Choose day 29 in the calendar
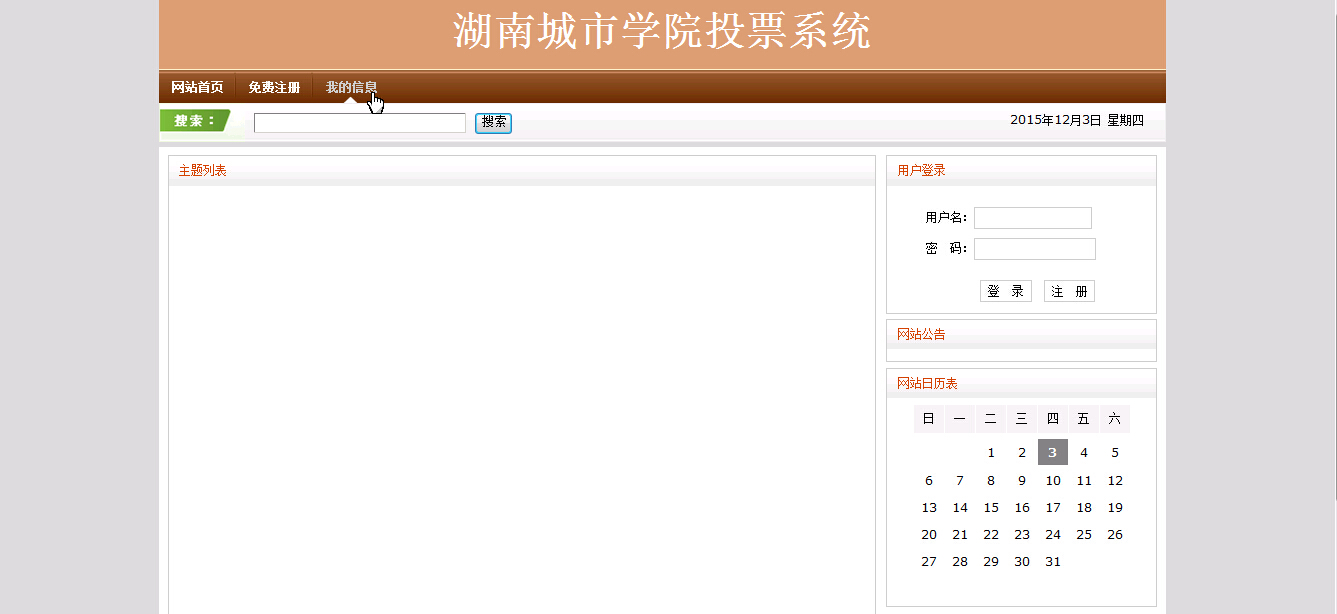 point(991,562)
